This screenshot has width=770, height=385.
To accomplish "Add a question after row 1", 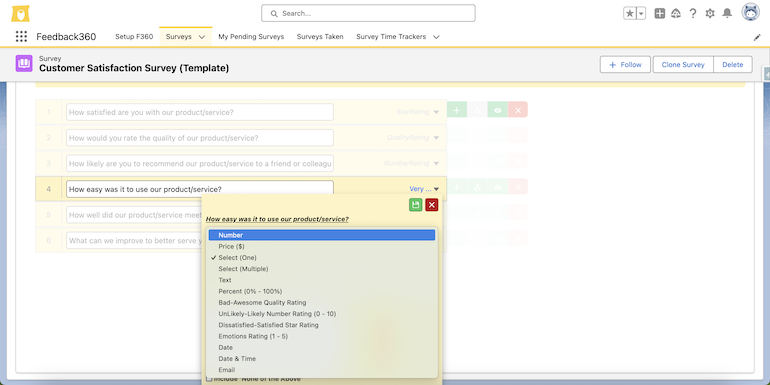I will coord(457,110).
